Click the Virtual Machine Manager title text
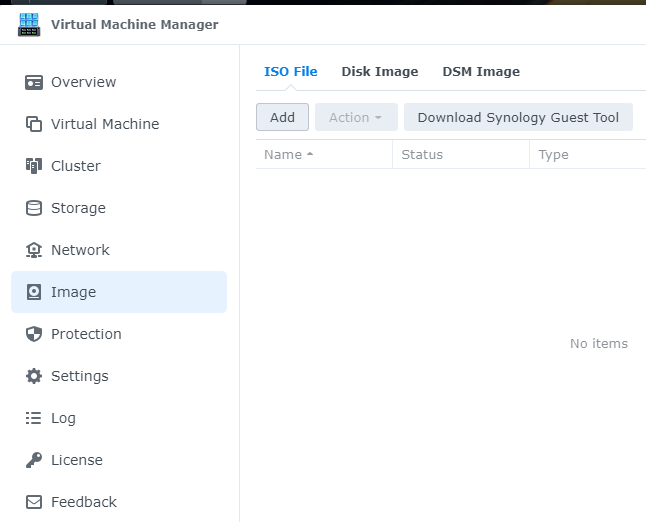 135,25
